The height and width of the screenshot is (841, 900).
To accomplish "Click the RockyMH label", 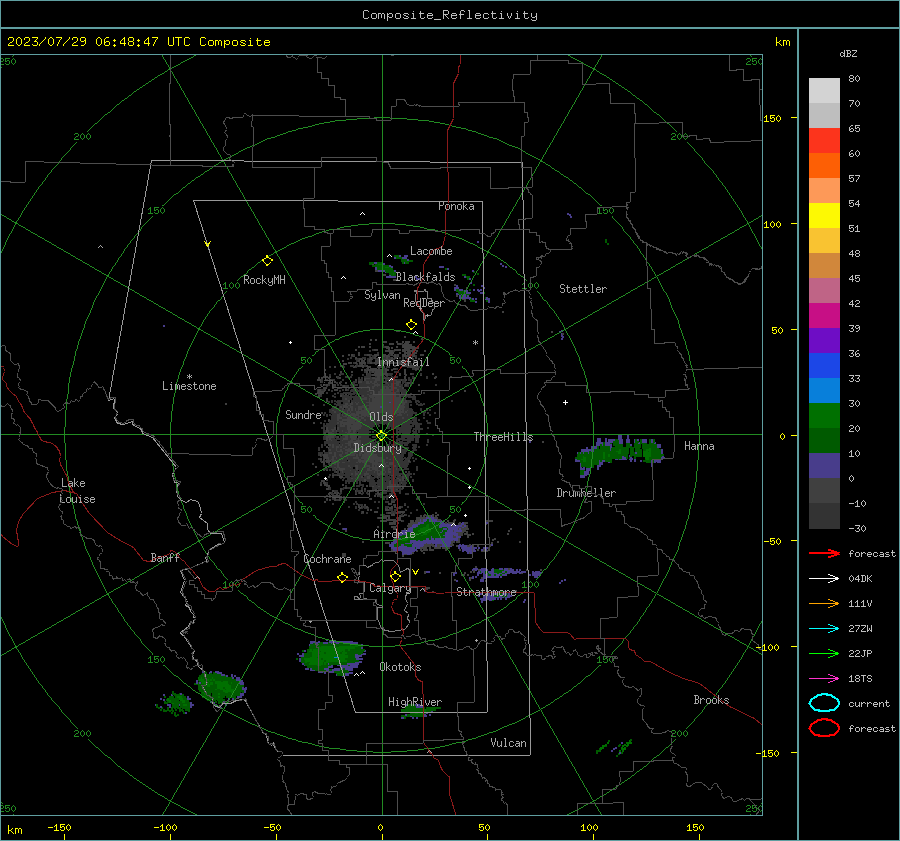I will point(264,280).
